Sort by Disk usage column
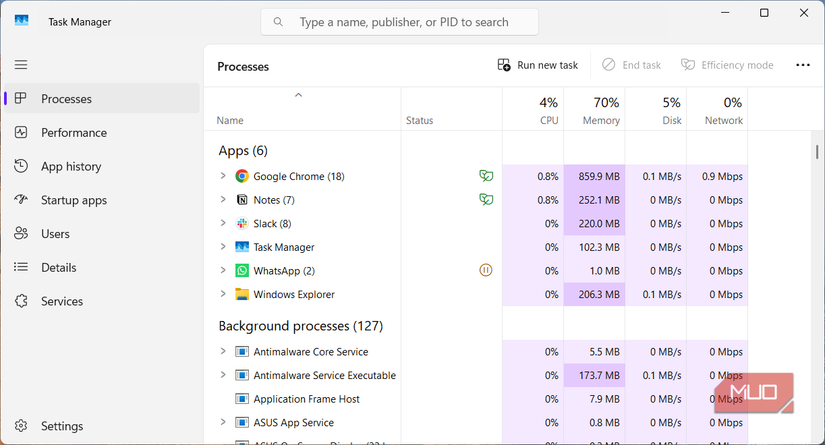825x445 pixels. click(x=656, y=110)
